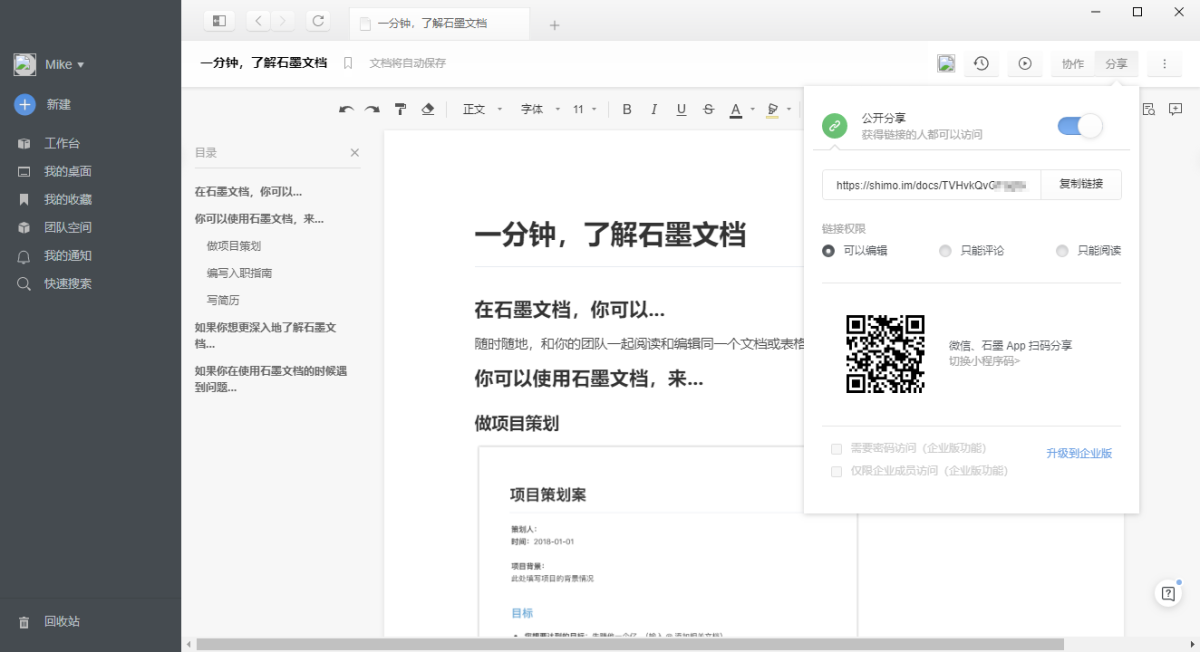The image size is (1200, 652).
Task: Click the 切换小程序码 link
Action: (x=985, y=360)
